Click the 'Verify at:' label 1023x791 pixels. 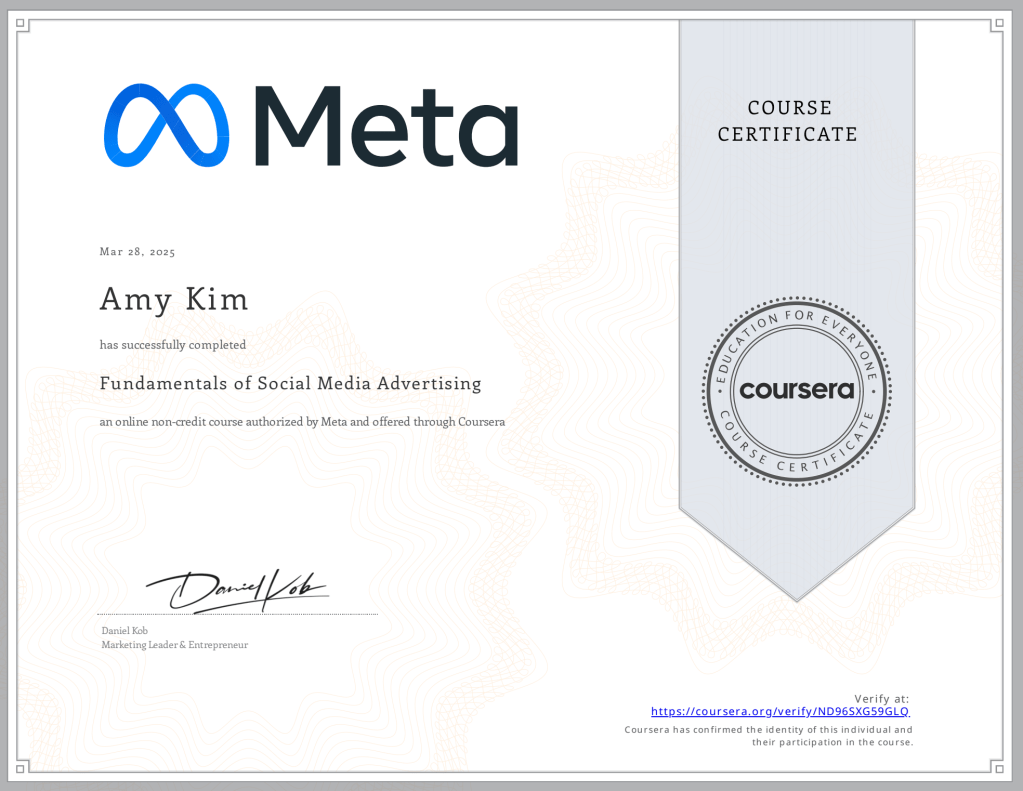(881, 698)
